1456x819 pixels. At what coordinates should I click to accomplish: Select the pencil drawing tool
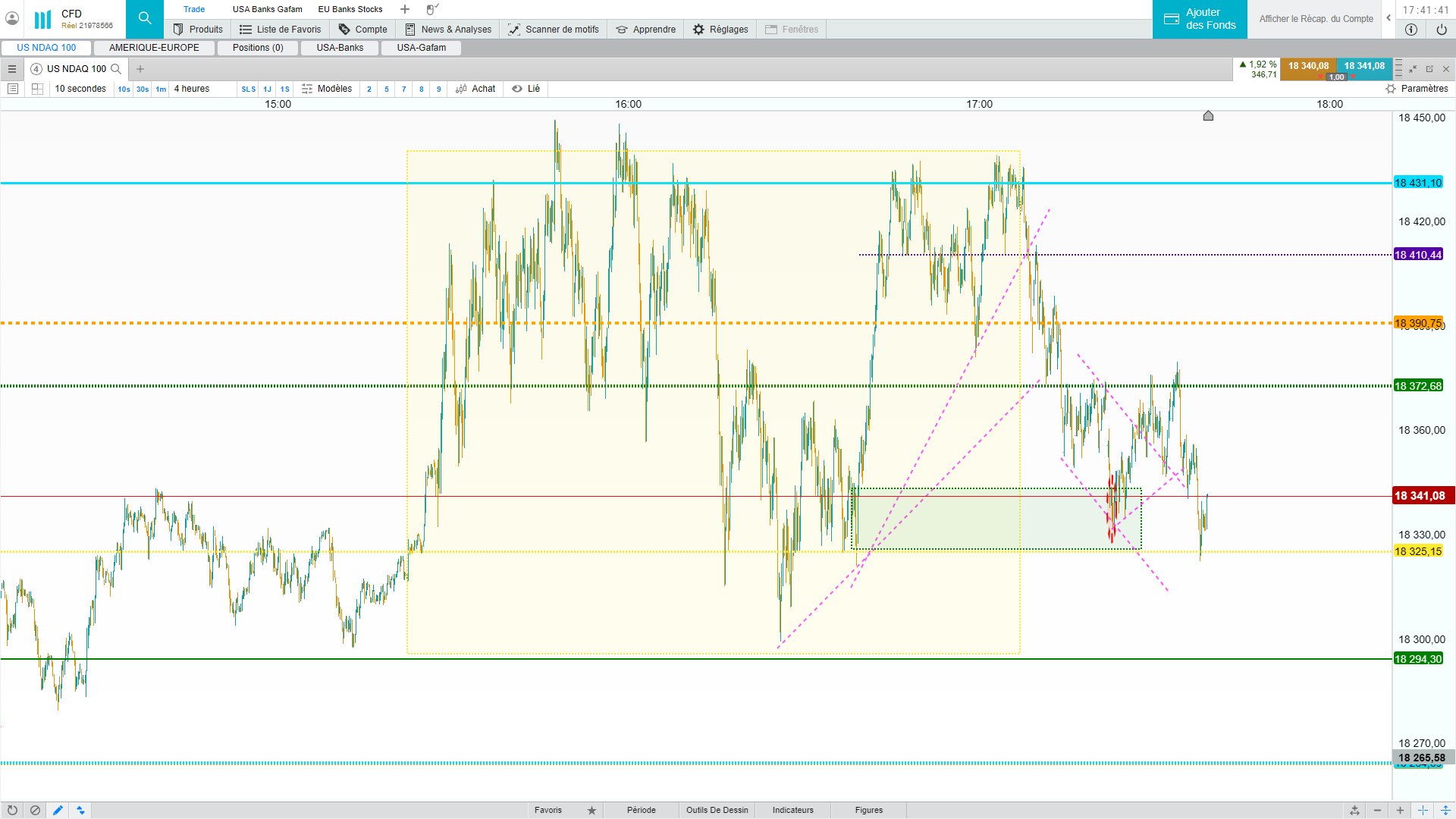pyautogui.click(x=58, y=810)
